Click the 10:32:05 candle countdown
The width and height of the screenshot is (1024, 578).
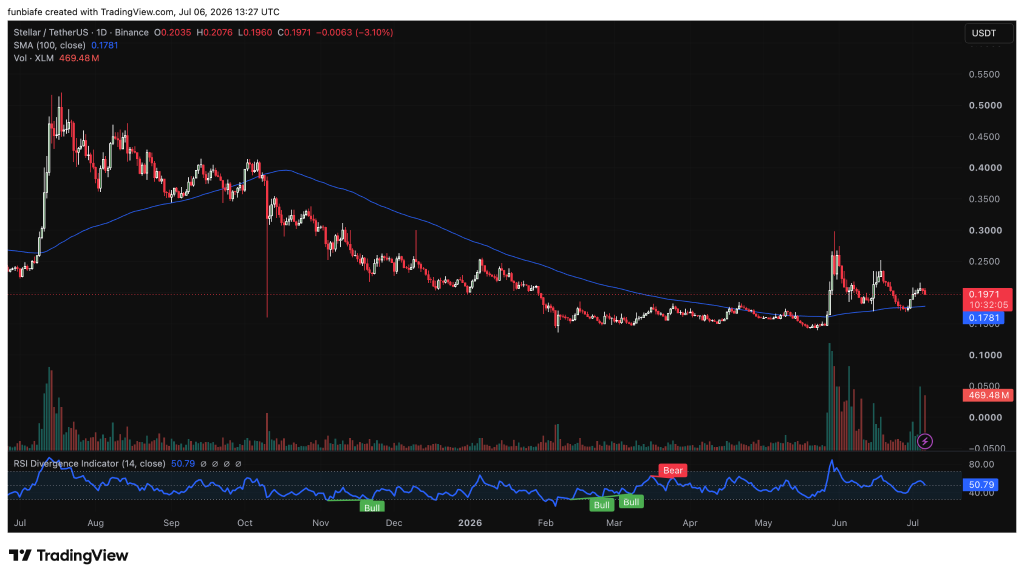pyautogui.click(x=987, y=305)
